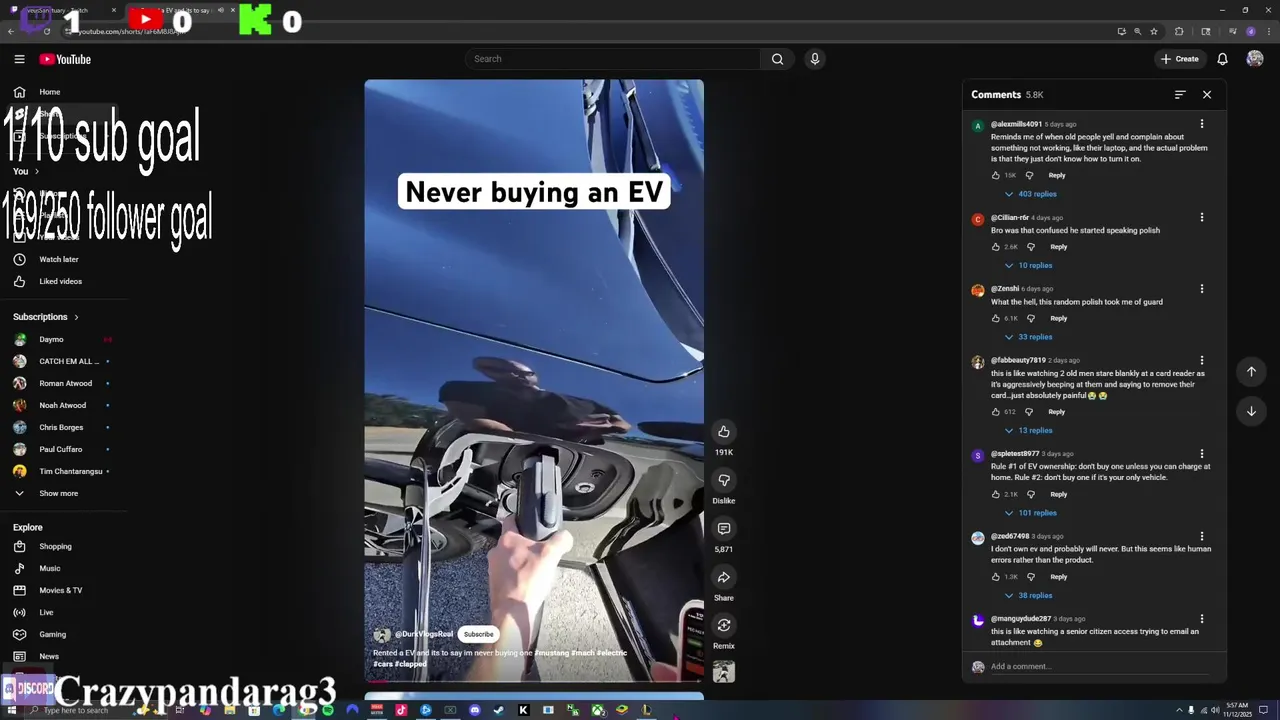Expand the 101 replies thread
The image size is (1280, 720).
point(1031,513)
